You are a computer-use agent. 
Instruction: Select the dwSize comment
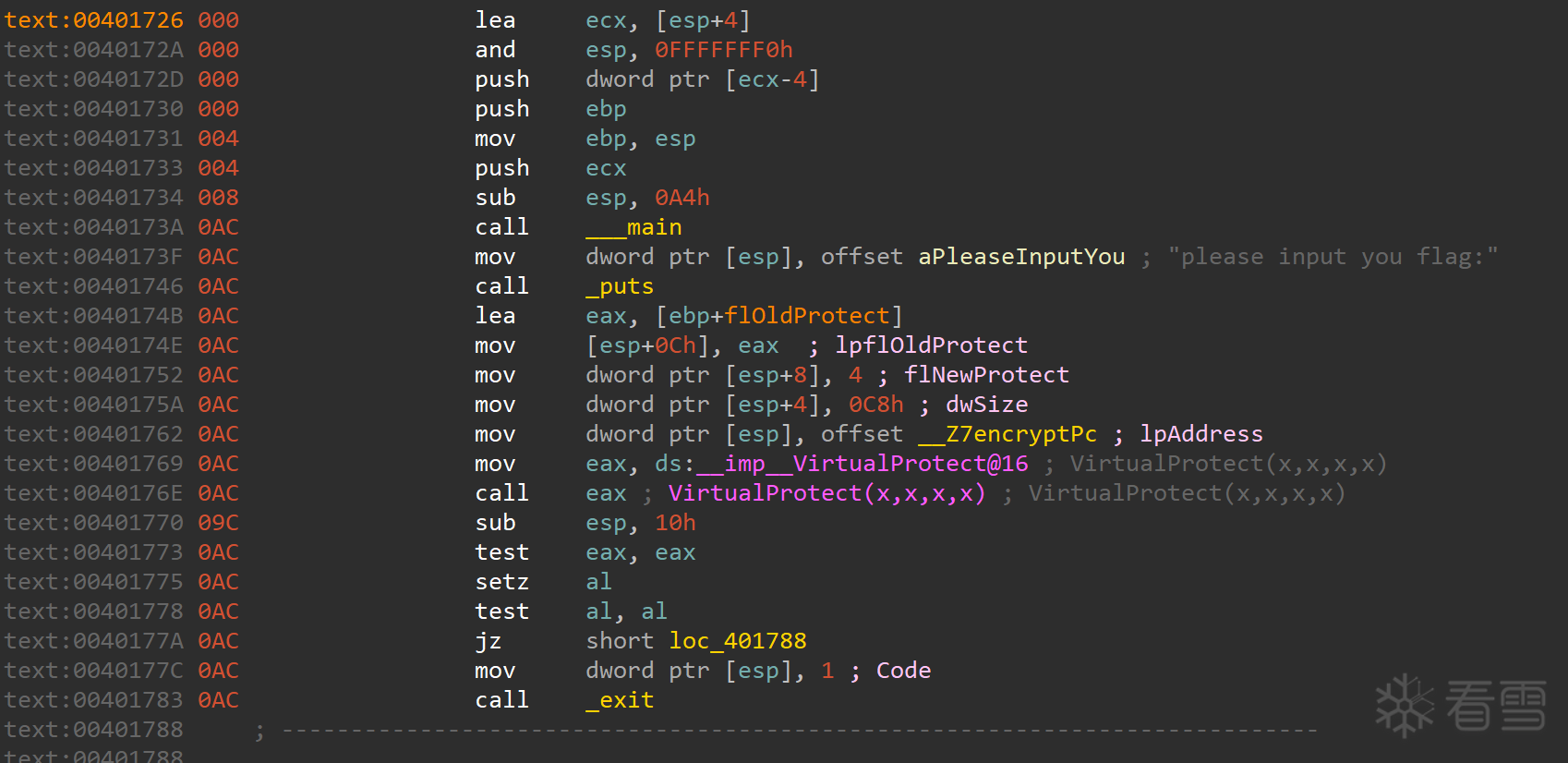tap(986, 405)
